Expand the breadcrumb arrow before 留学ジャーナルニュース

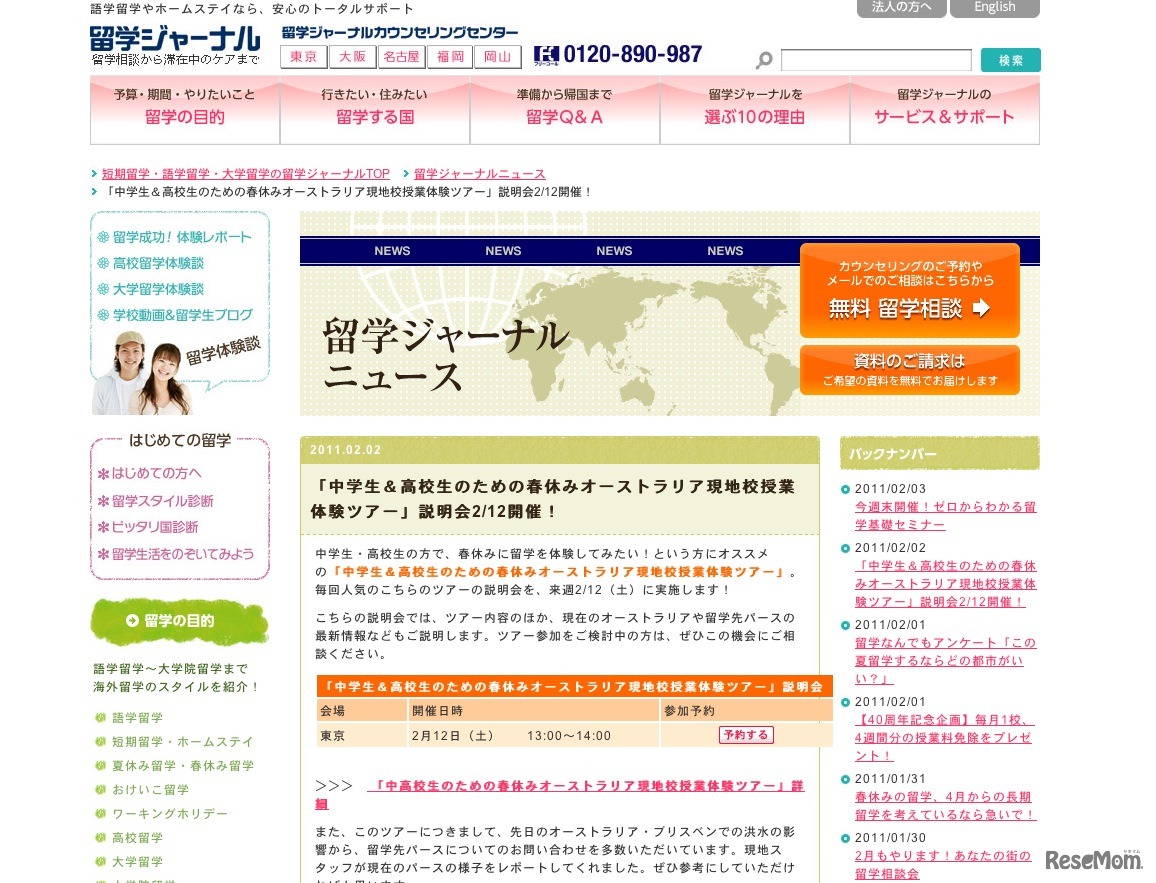click(x=402, y=174)
